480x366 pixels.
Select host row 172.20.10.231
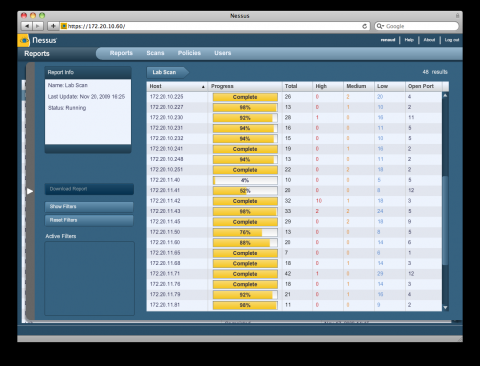coord(294,128)
